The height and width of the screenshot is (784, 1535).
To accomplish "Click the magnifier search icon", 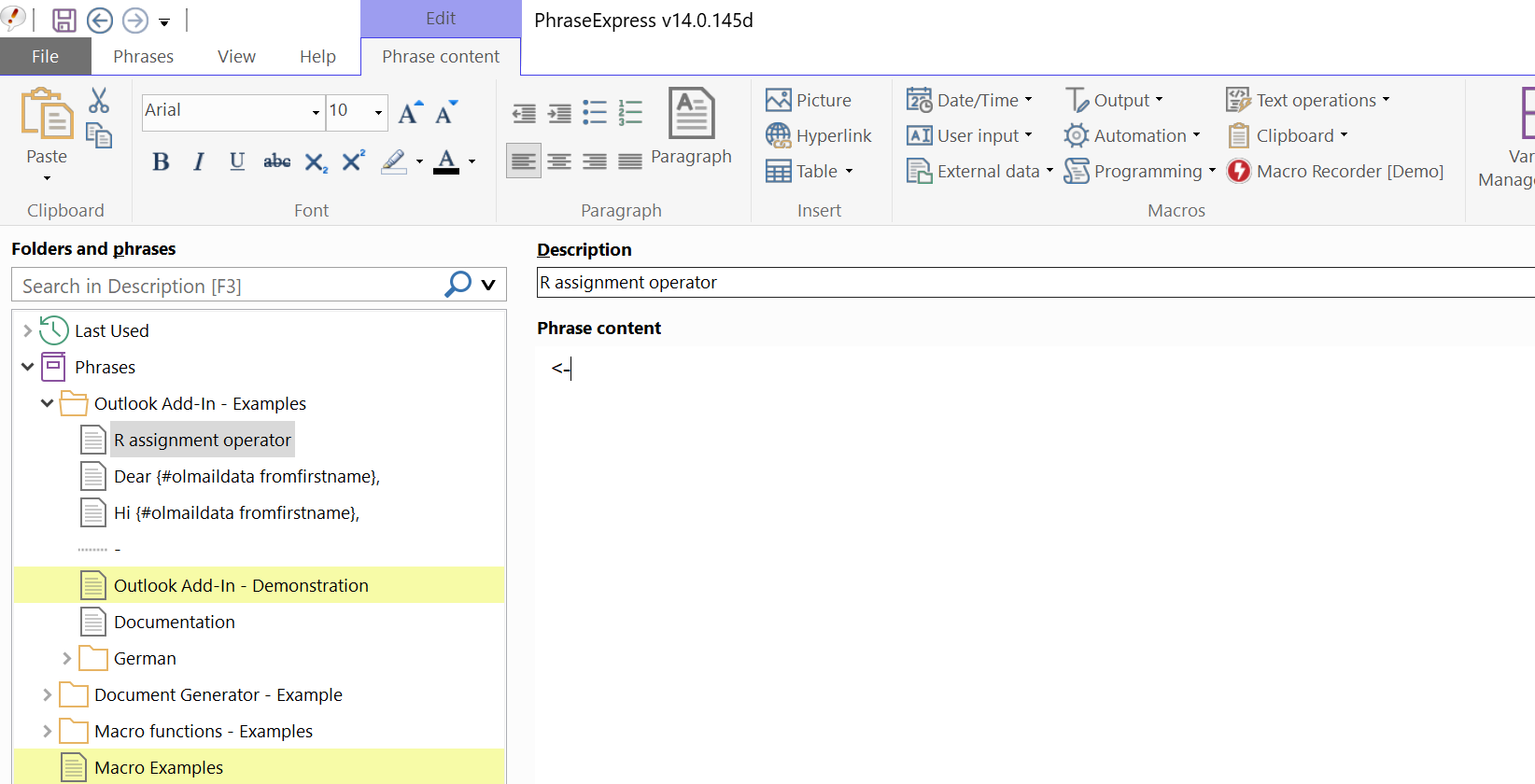I will [x=458, y=284].
